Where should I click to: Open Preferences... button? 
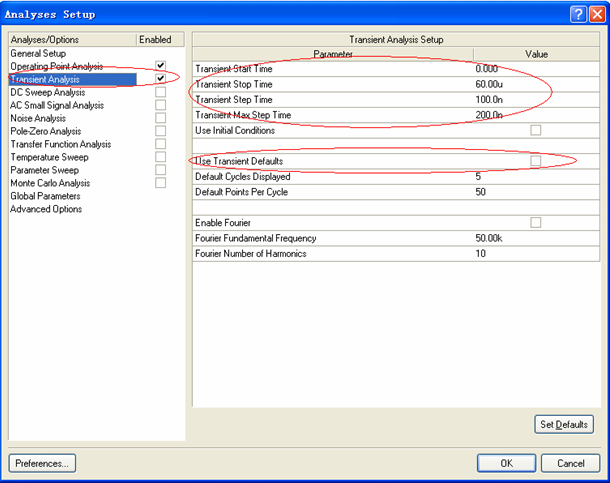tap(42, 463)
